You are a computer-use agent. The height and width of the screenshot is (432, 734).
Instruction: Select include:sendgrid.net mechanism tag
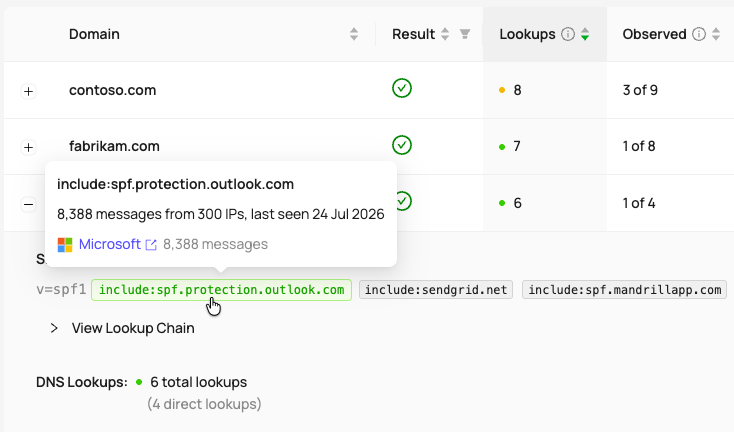click(436, 290)
